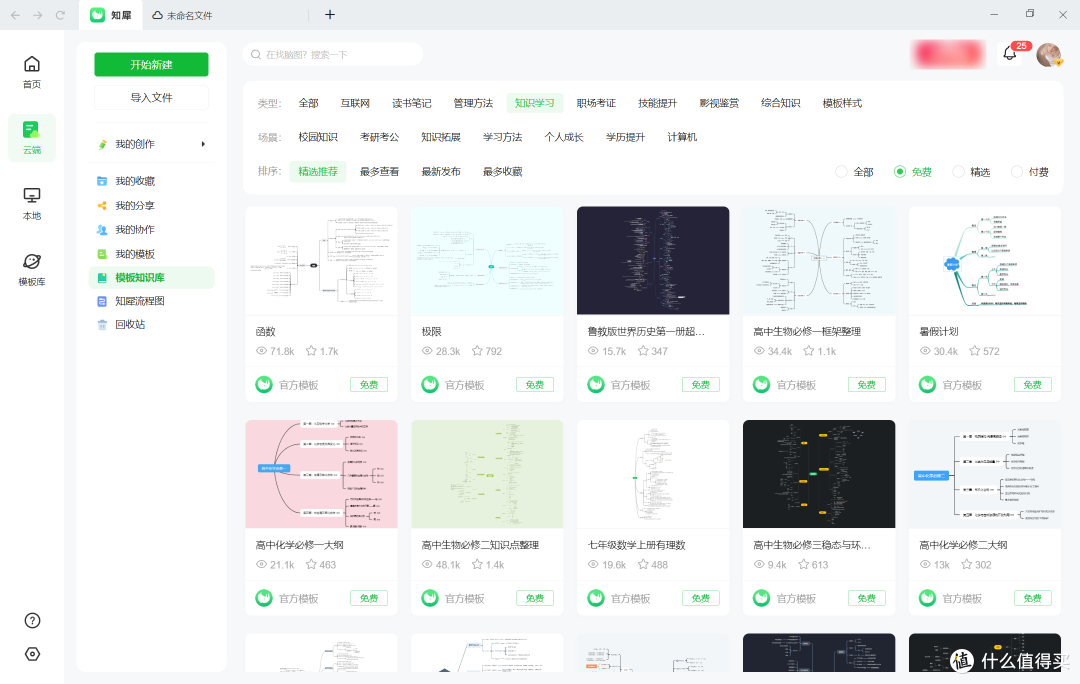Open 模板知识库 in the left menu
Image resolution: width=1080 pixels, height=684 pixels.
(x=152, y=278)
